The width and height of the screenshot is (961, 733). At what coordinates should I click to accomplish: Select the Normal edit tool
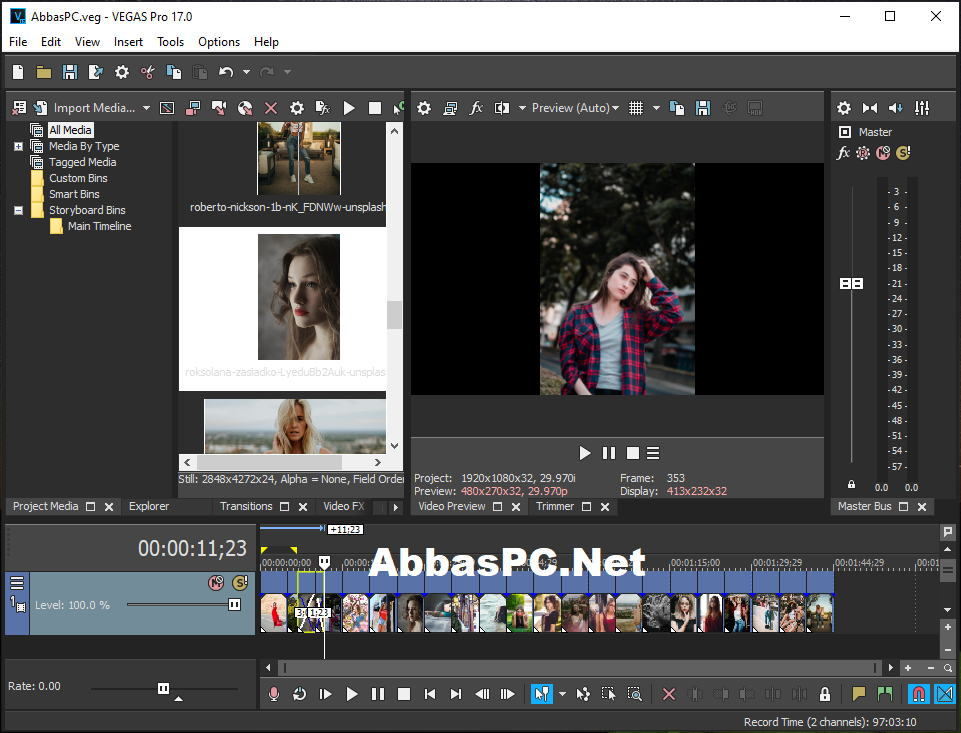[x=541, y=694]
